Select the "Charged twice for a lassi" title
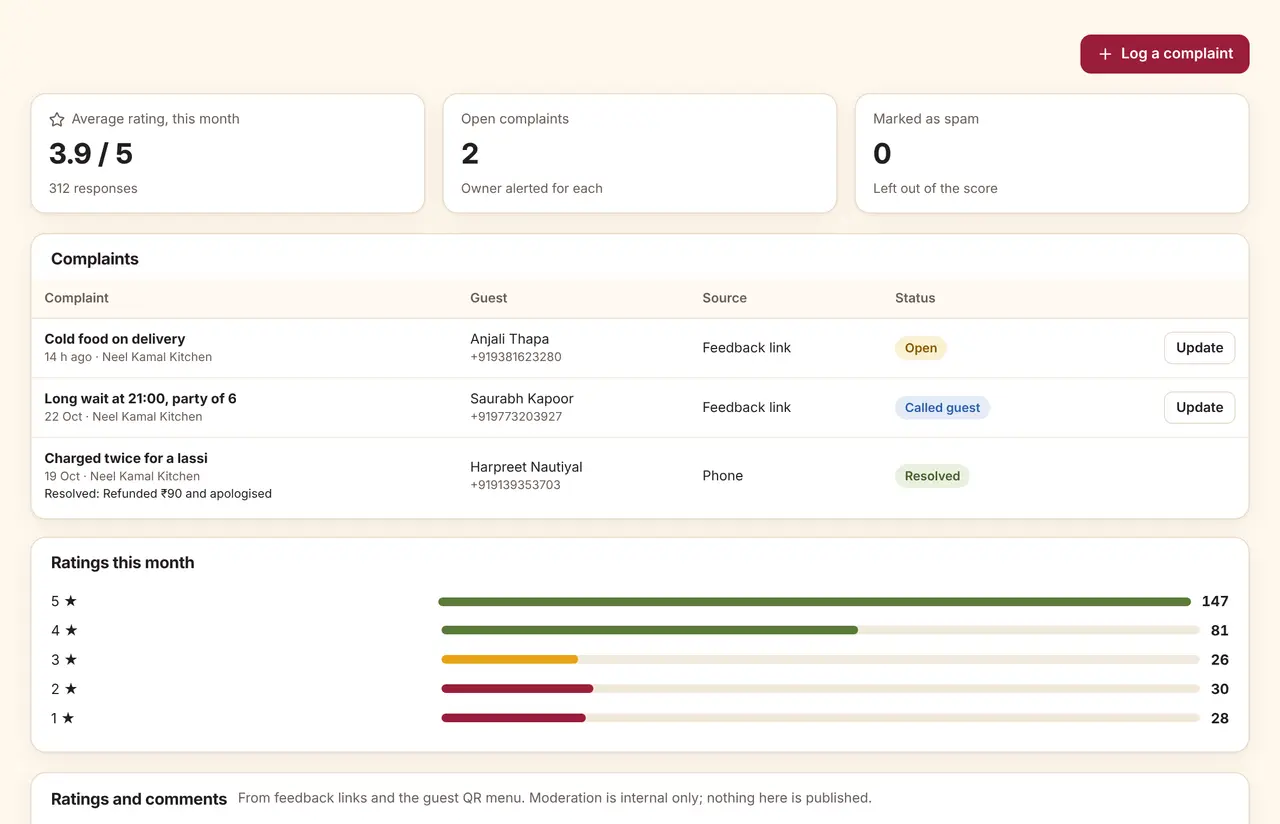Viewport: 1280px width, 824px height. (126, 458)
